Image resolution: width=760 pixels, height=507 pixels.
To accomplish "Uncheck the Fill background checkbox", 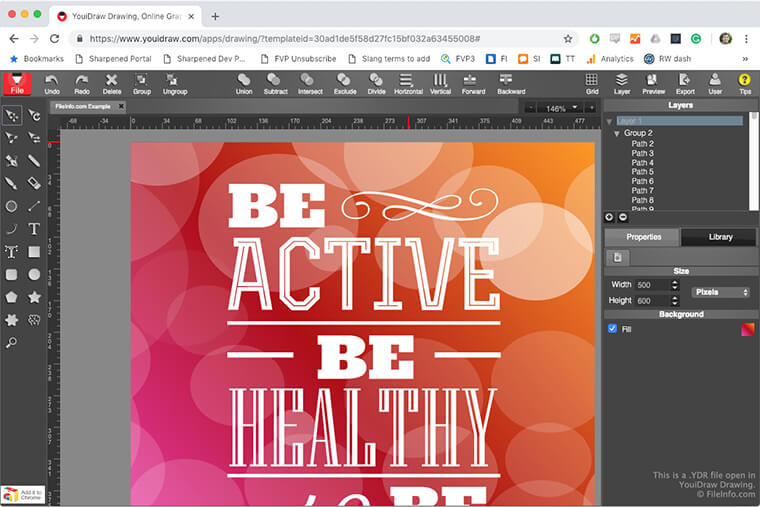I will click(x=613, y=328).
